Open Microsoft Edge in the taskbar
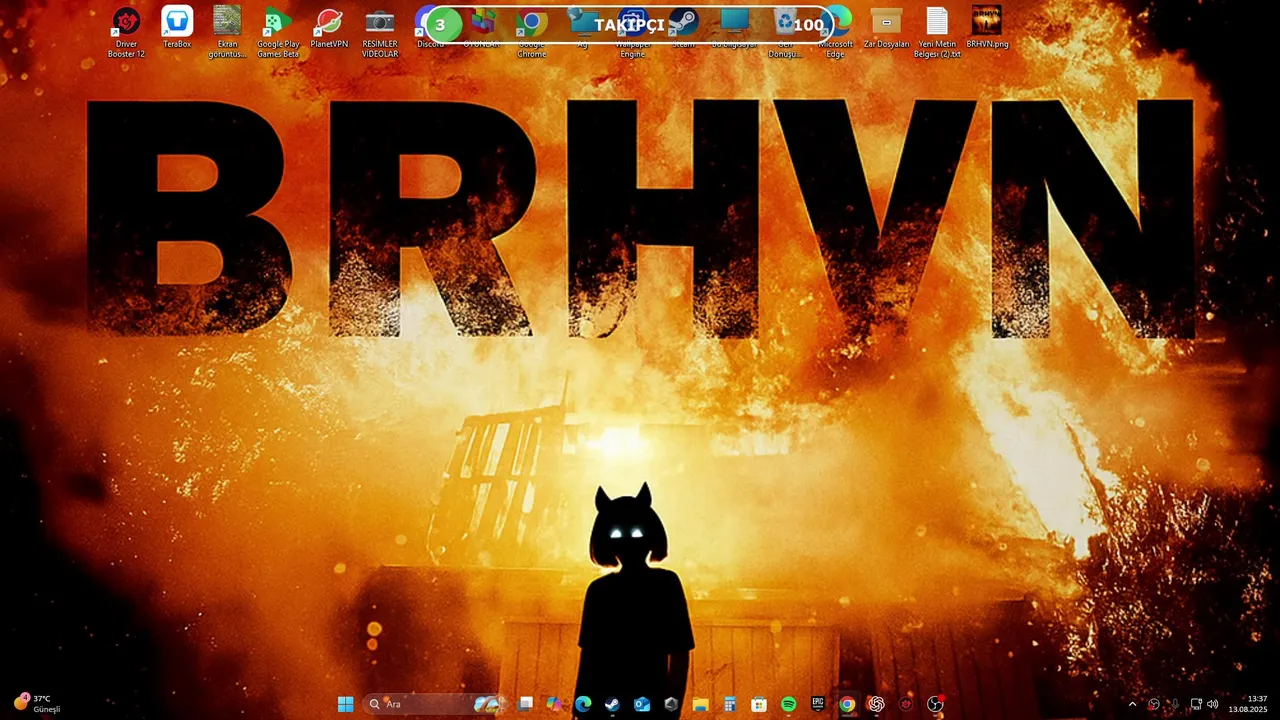The height and width of the screenshot is (720, 1280). (x=583, y=704)
